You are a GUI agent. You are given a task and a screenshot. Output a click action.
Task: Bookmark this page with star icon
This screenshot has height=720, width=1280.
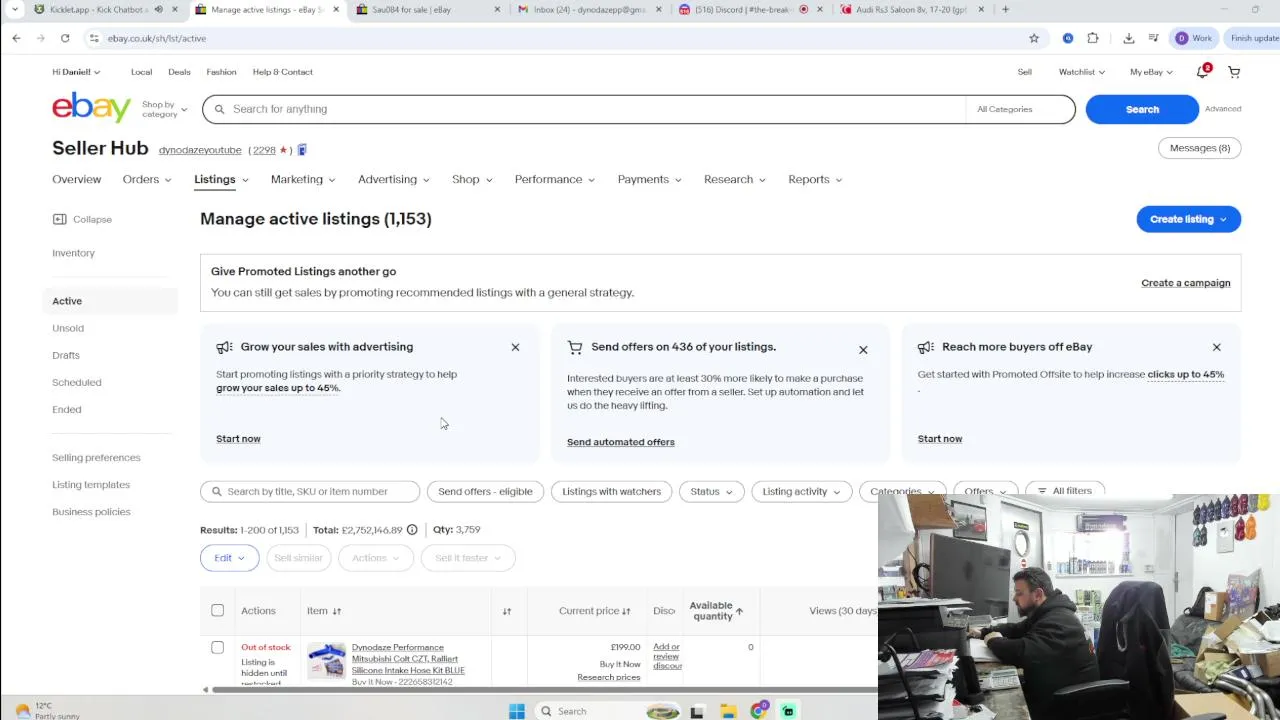tap(1034, 38)
